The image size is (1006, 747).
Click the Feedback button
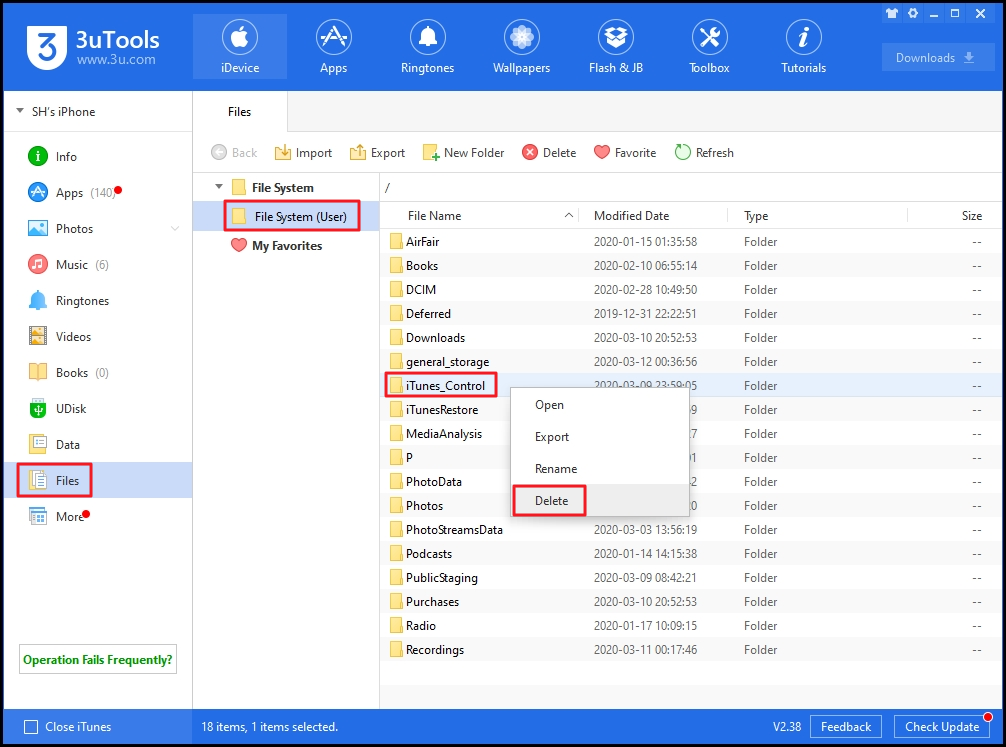[x=846, y=726]
